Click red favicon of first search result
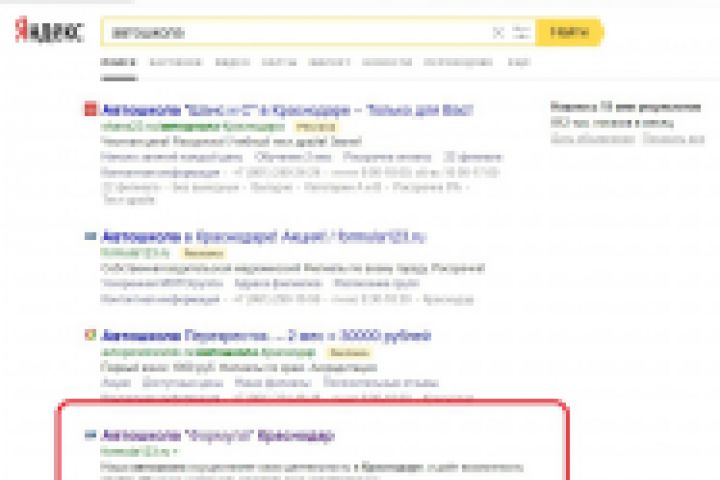 tap(90, 109)
